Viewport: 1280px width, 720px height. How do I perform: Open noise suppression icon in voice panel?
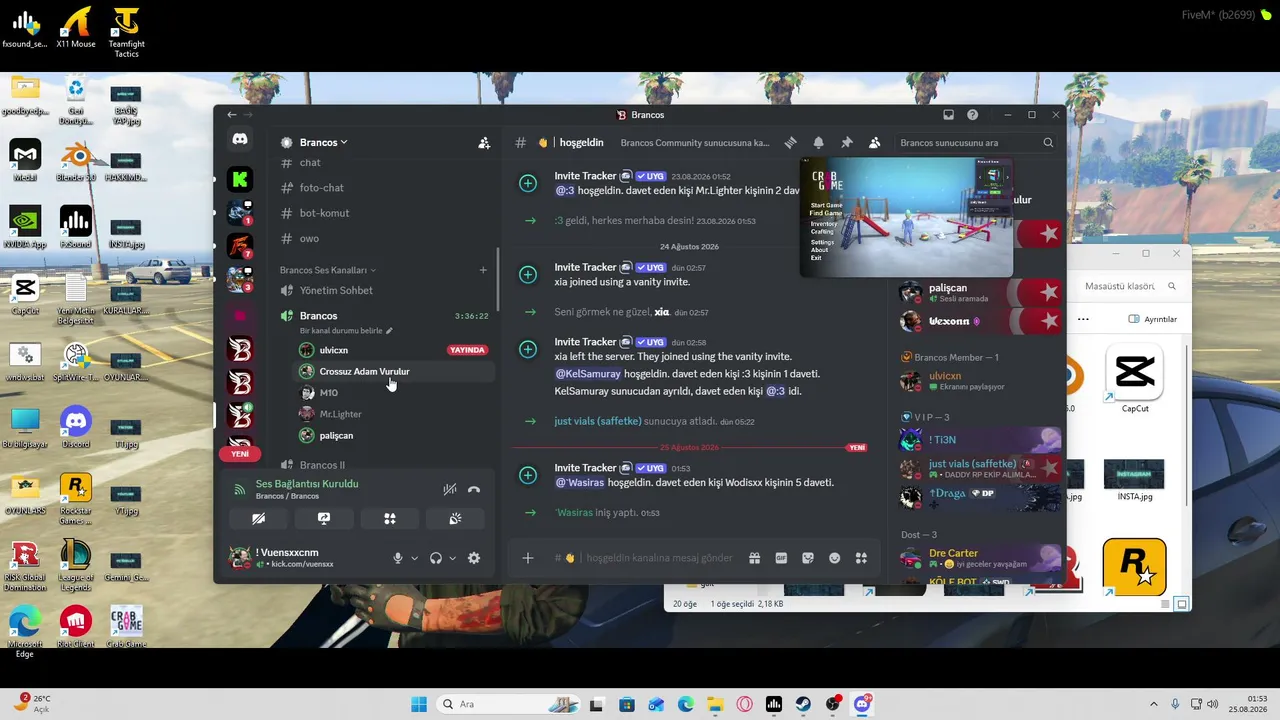(x=450, y=490)
